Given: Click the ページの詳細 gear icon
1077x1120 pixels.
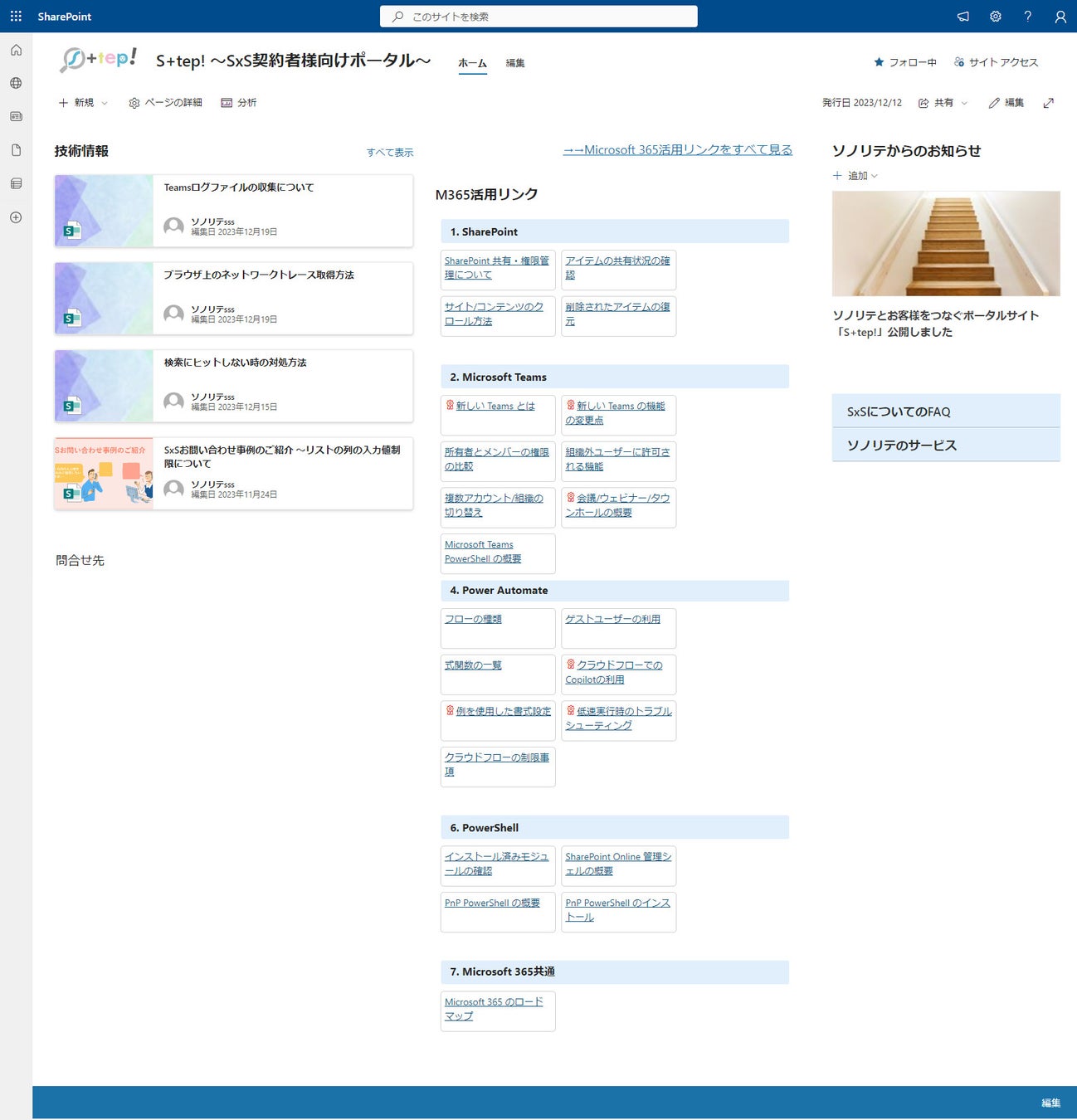Looking at the screenshot, I should [x=134, y=103].
